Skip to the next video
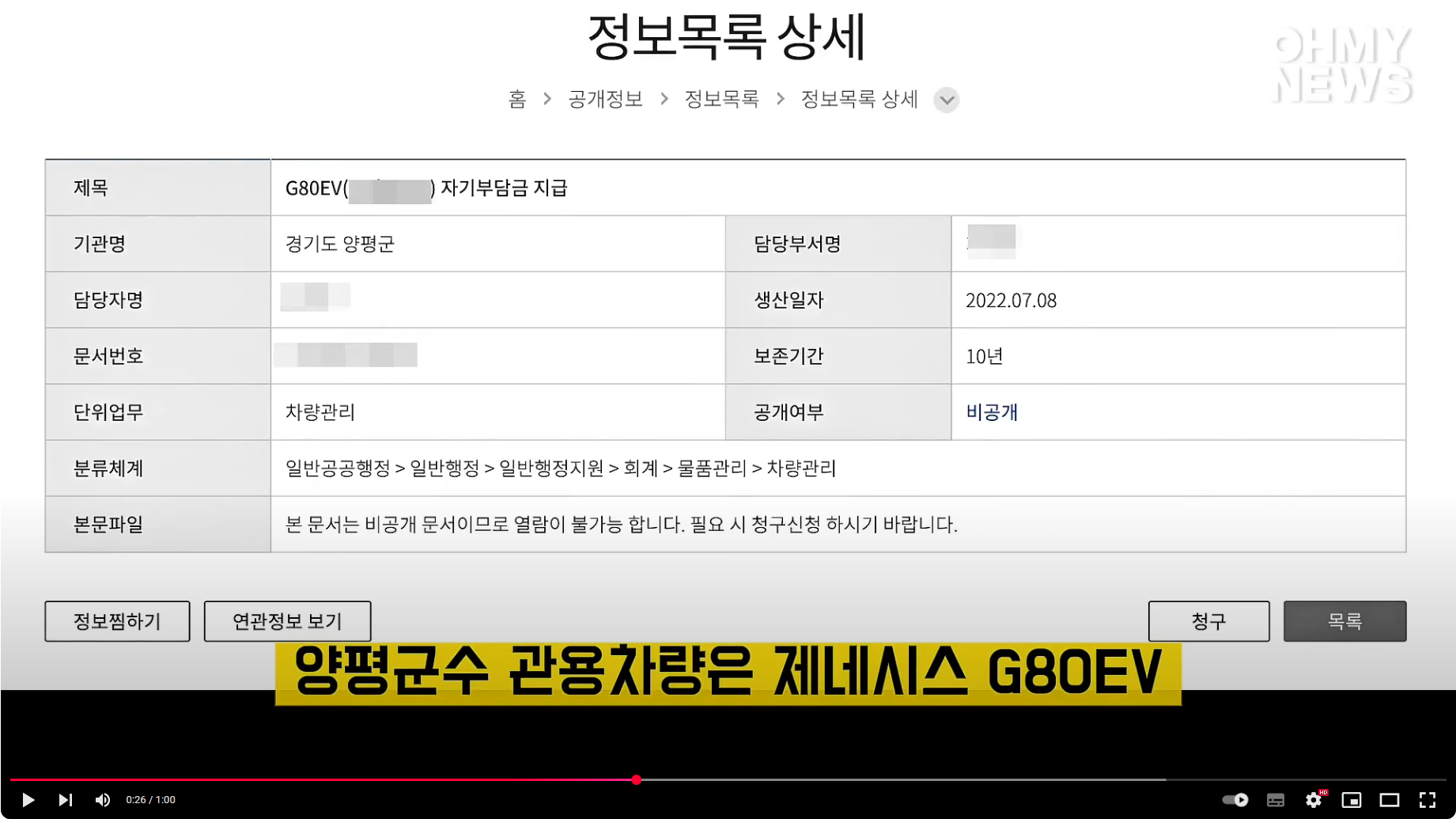Viewport: 1456px width, 819px height. 66,799
